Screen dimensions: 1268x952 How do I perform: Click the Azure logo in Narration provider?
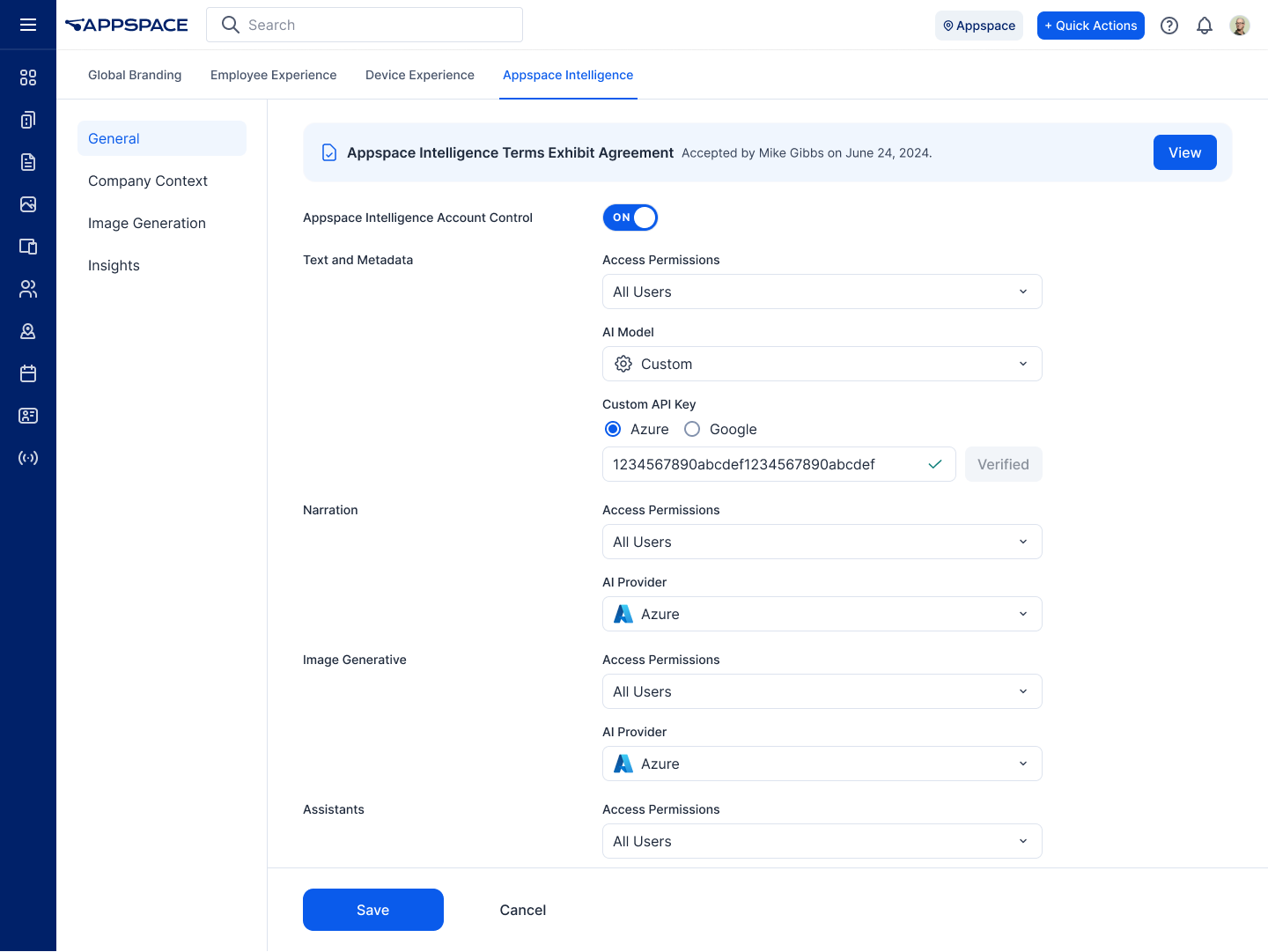623,614
